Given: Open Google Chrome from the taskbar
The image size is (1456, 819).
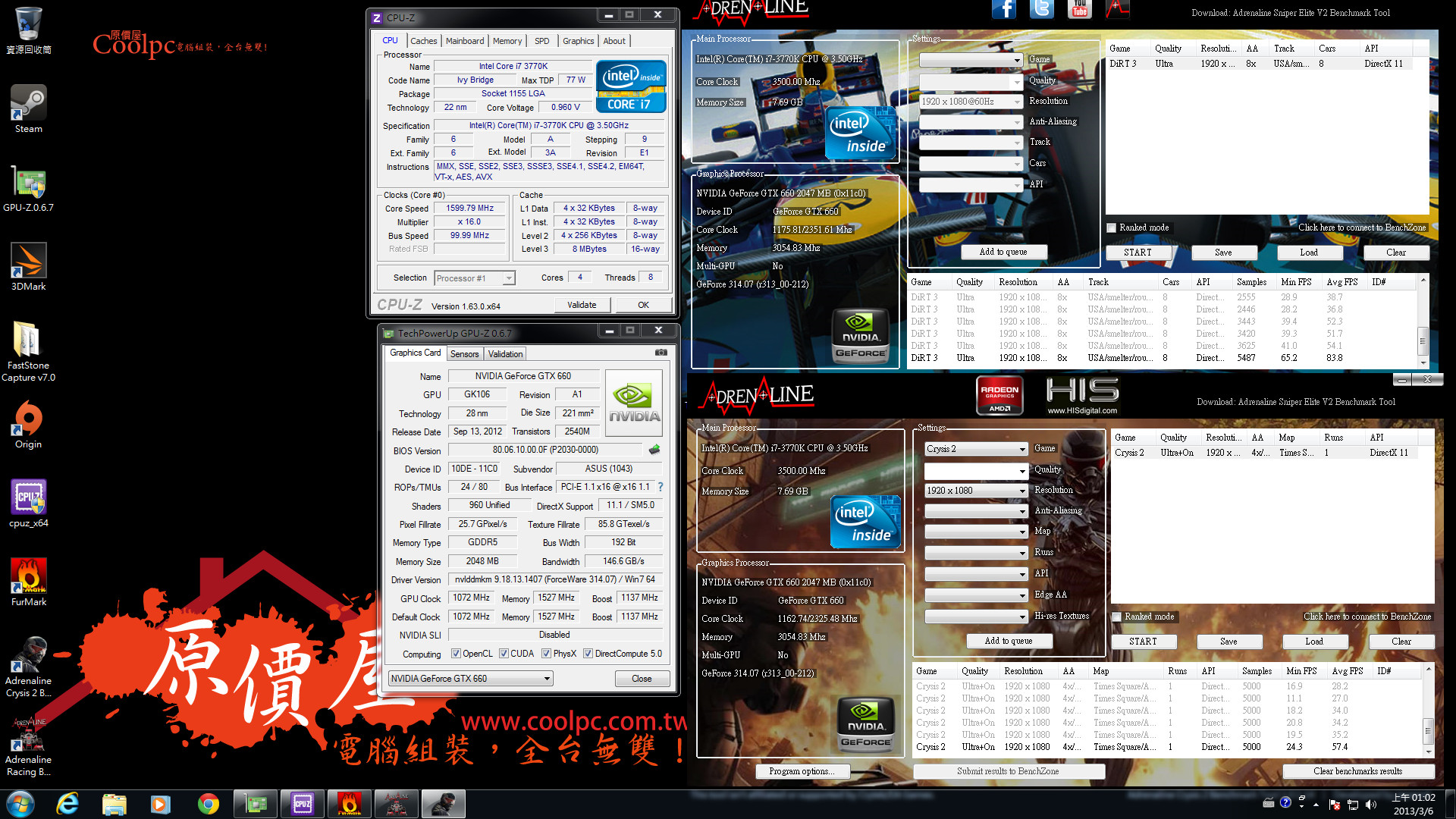Looking at the screenshot, I should click(x=208, y=804).
